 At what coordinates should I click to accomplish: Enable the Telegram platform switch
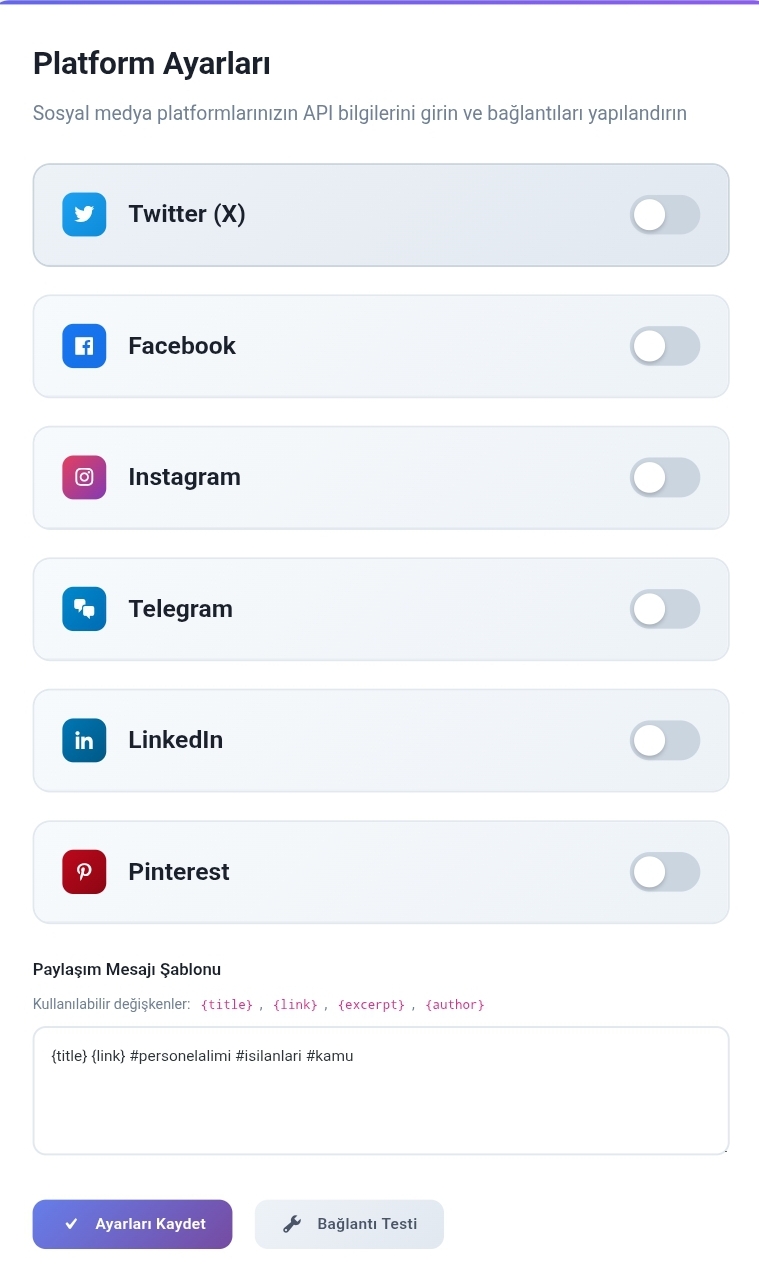pos(665,609)
